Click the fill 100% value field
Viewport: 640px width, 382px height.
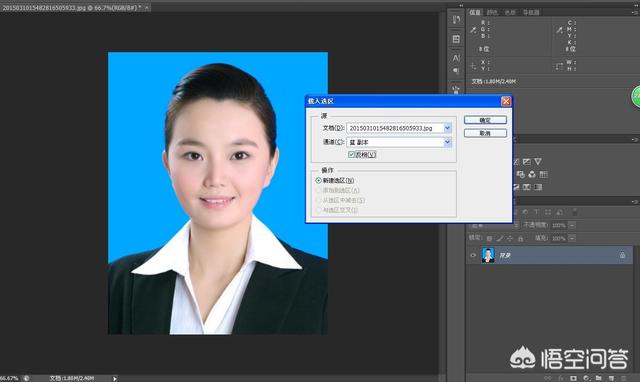558,238
